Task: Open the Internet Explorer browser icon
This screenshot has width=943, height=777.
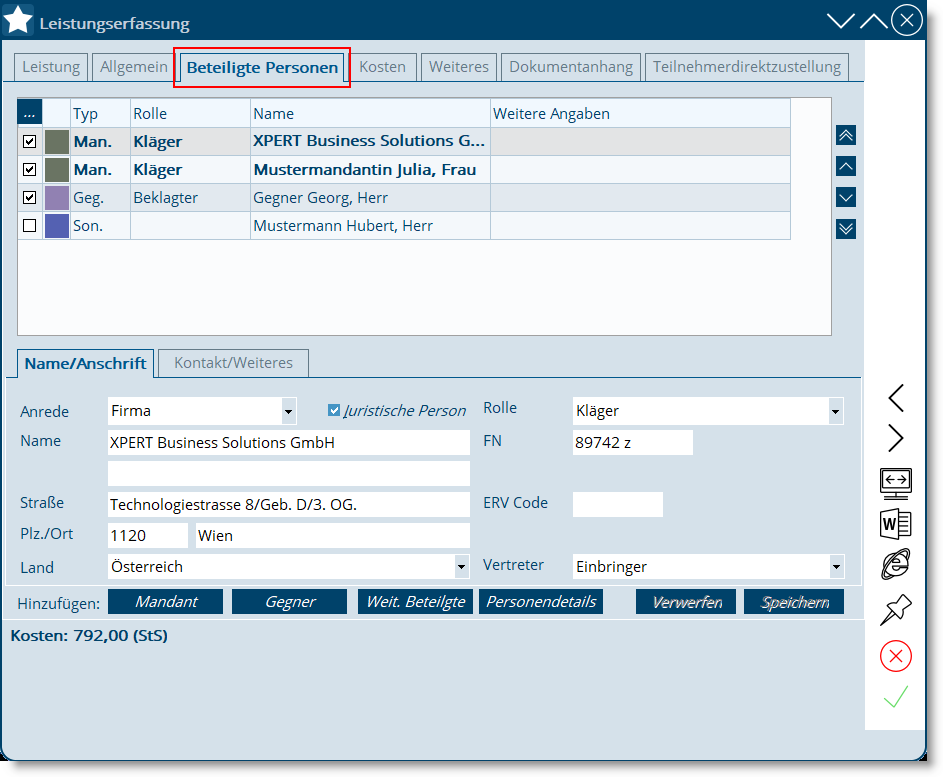Action: (895, 564)
